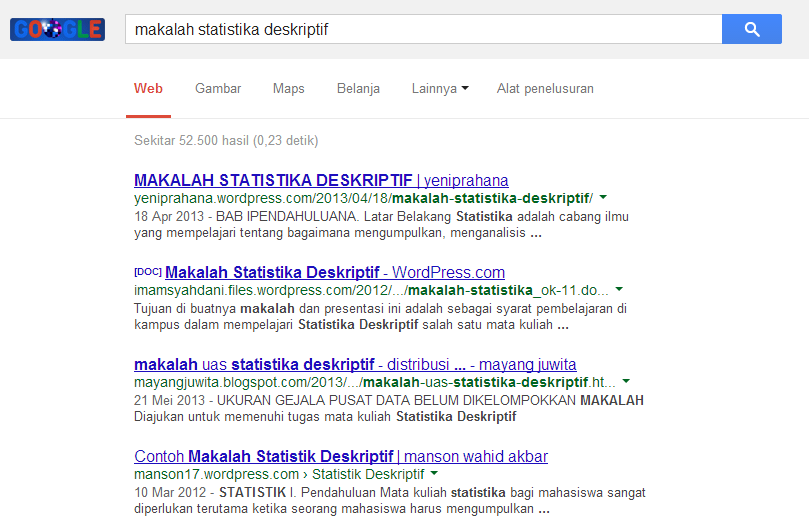Click the imamsyahdani.files.wordpress.com green URL text

(371, 290)
